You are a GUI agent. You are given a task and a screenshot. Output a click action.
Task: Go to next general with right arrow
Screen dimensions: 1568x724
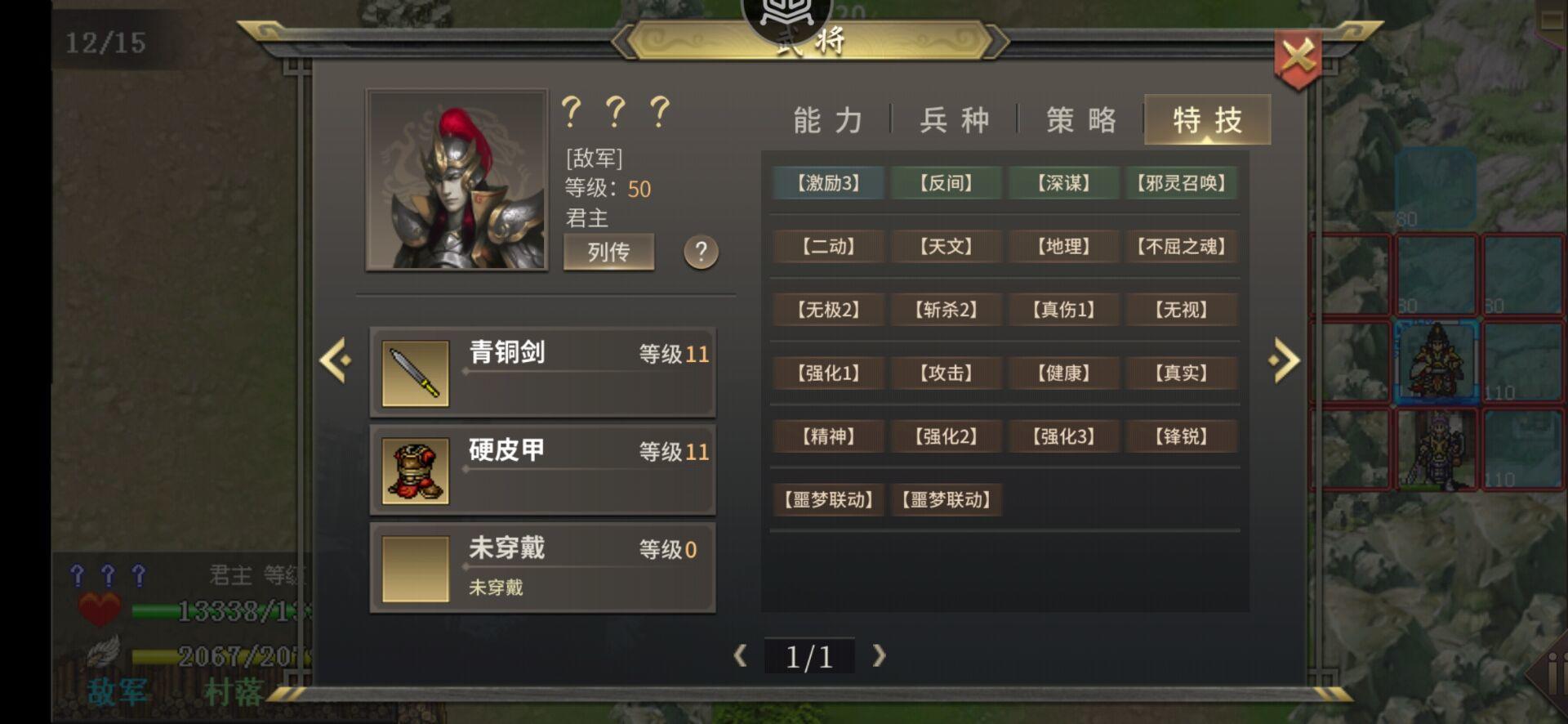tap(1284, 360)
